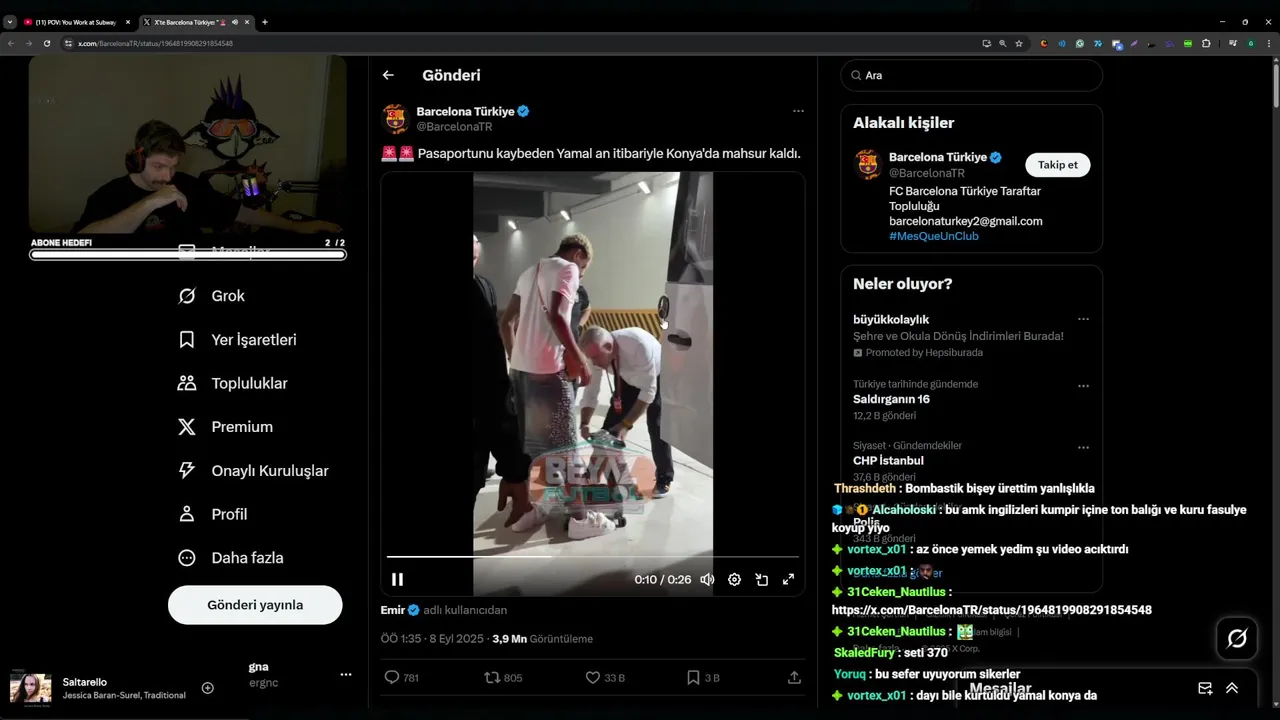The image size is (1280, 720).
Task: Open the @BarcelonaTR handle on the post
Action: coord(454,127)
